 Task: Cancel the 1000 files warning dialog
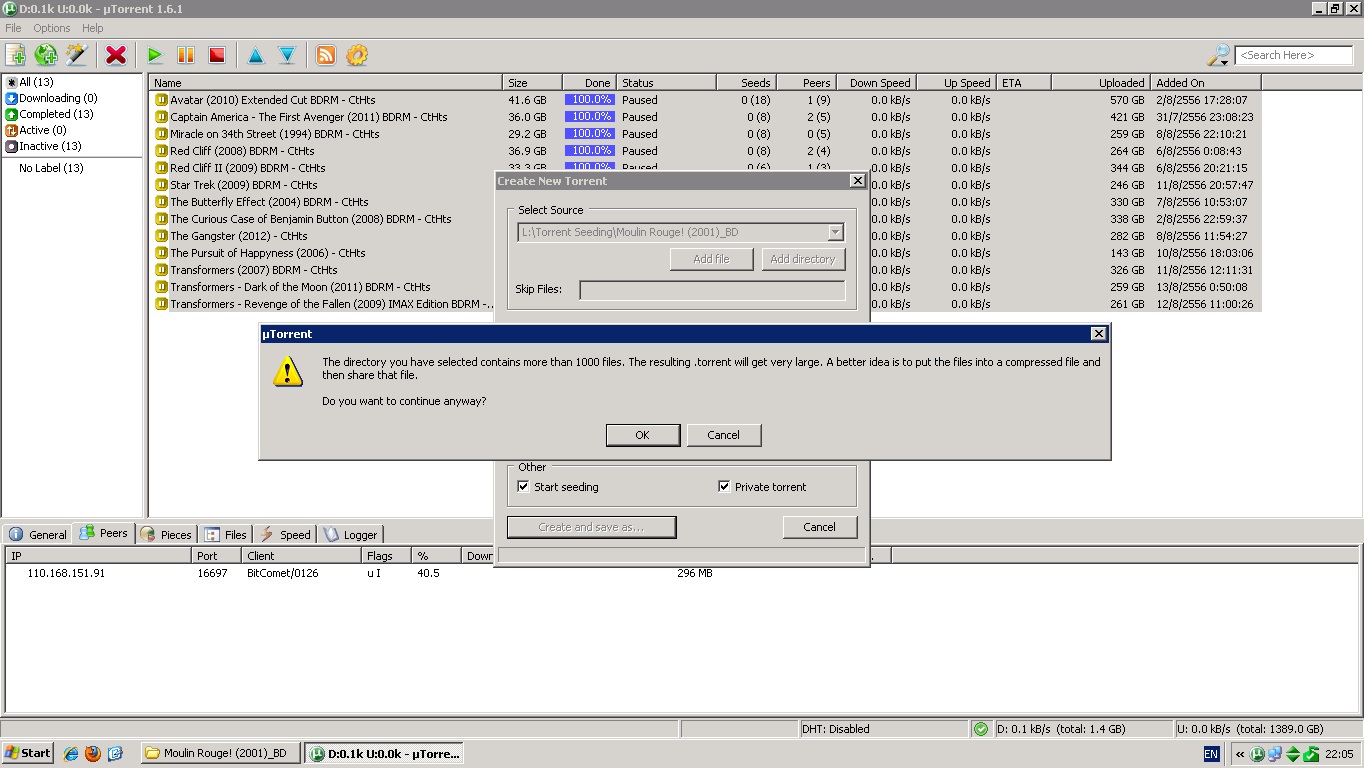[x=724, y=435]
